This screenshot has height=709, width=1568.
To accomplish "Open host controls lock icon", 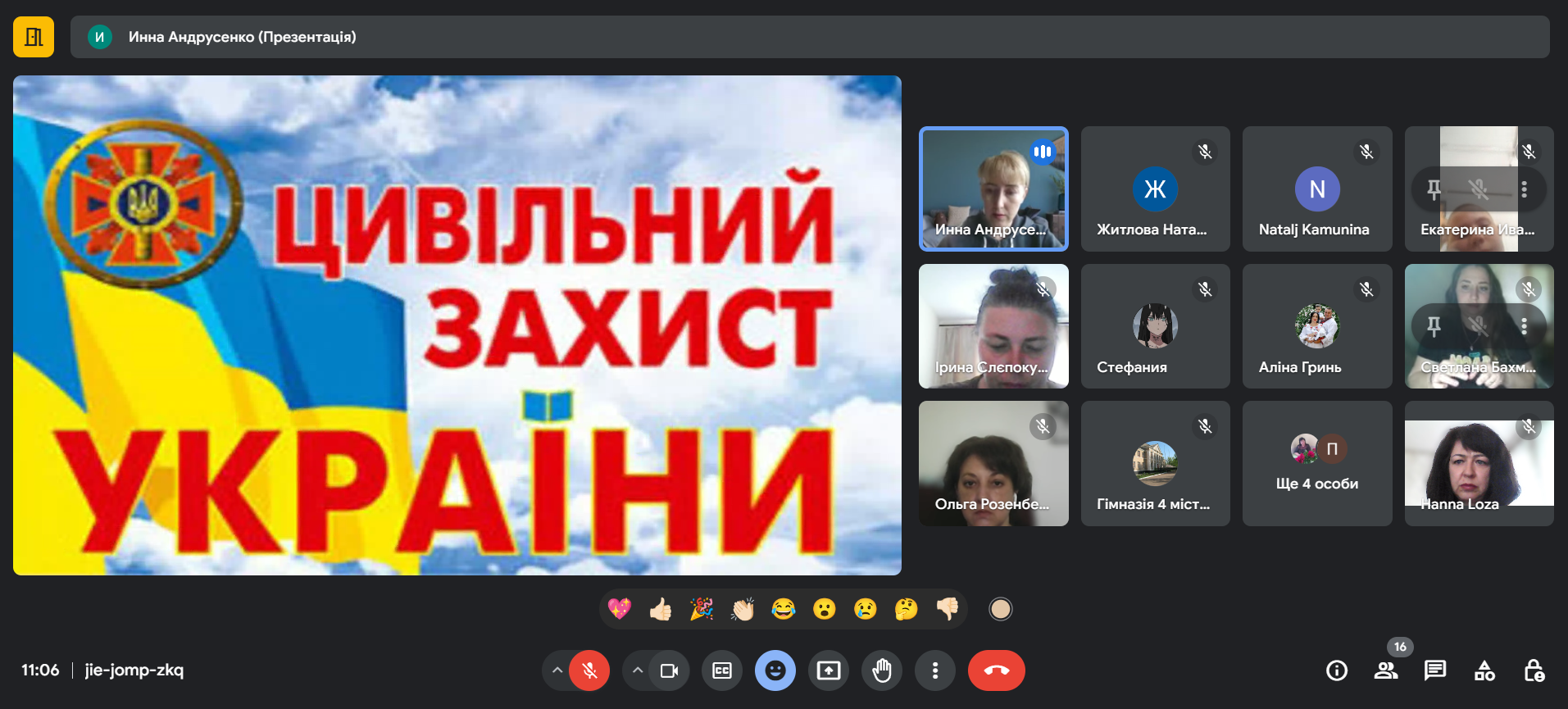I will pos(1534,670).
